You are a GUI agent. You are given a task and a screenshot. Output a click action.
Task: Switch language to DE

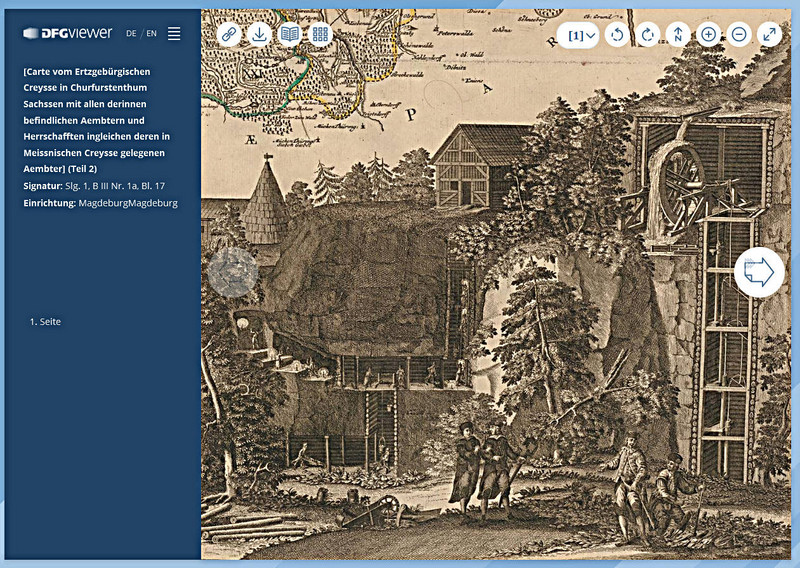click(x=131, y=34)
